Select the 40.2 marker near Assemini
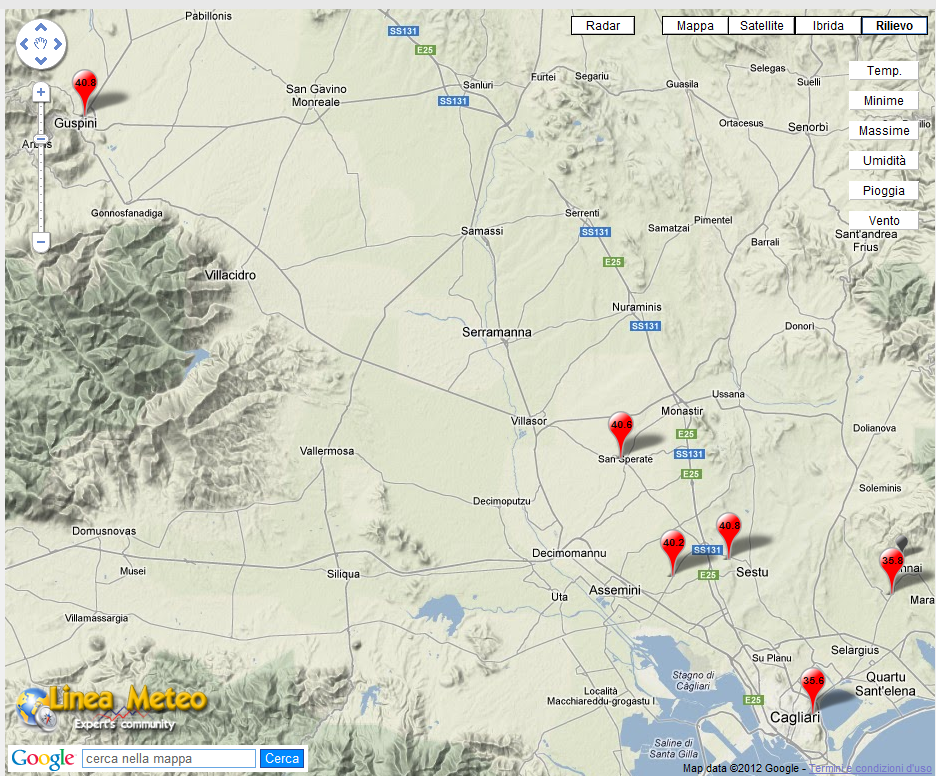937x783 pixels. coord(673,546)
